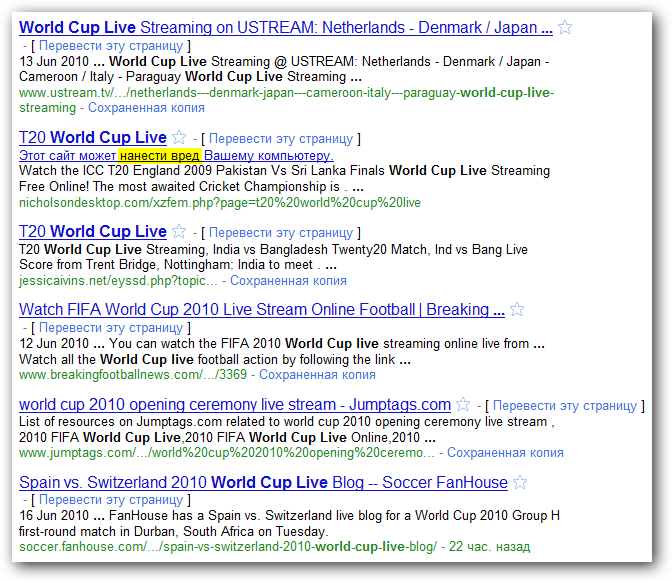Click the '16 Jun 2010' snippet date
Screen dimensions: 672x582
coord(54,516)
